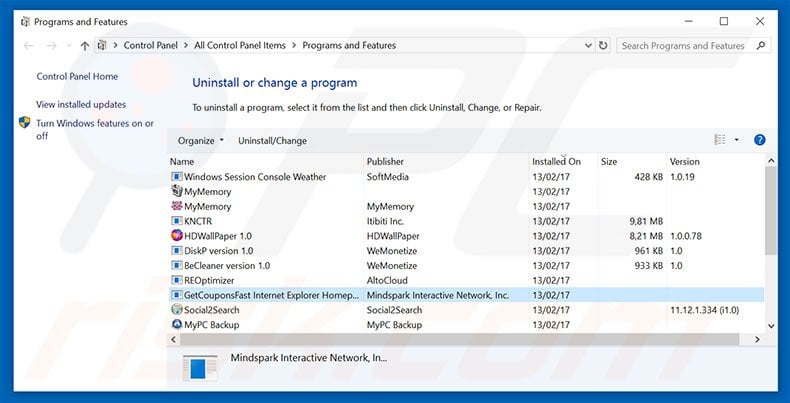Click the KNCTR program icon

(x=176, y=221)
